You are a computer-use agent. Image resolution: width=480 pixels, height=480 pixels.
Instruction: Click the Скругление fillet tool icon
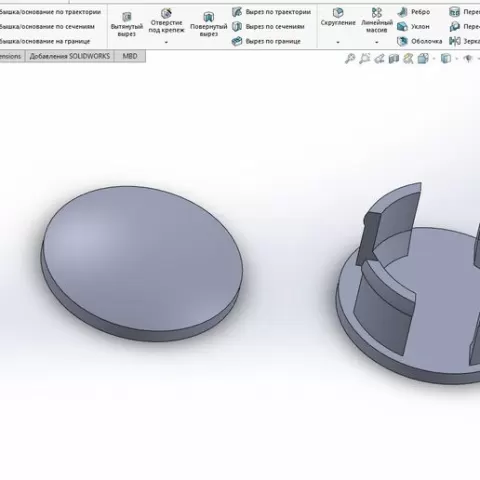coord(338,13)
